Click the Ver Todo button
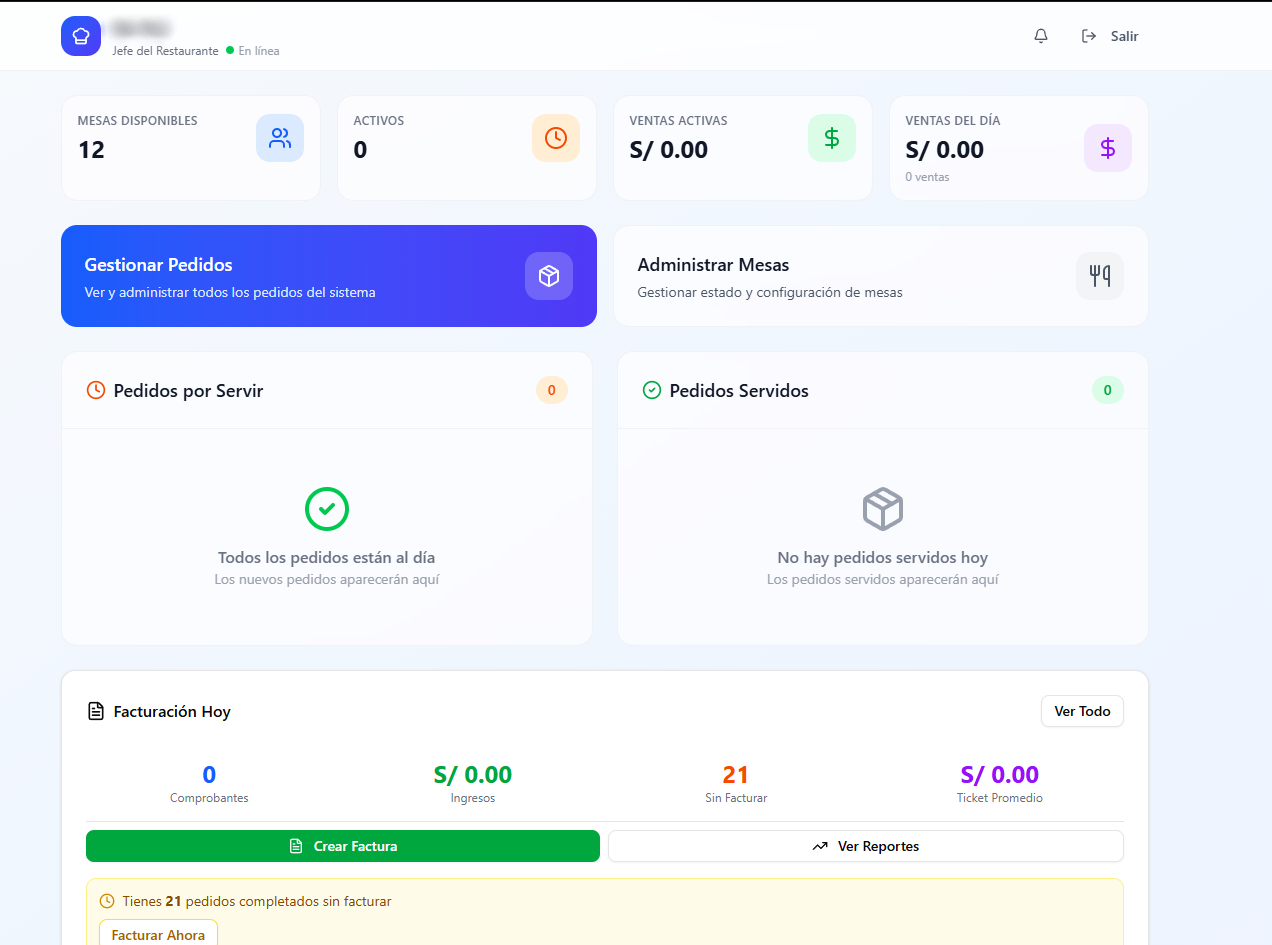 click(1082, 711)
